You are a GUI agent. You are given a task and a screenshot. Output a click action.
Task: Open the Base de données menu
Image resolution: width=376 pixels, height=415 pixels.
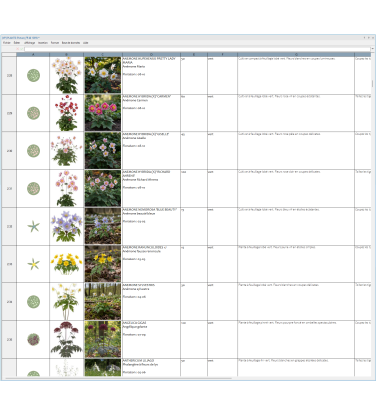(x=71, y=43)
